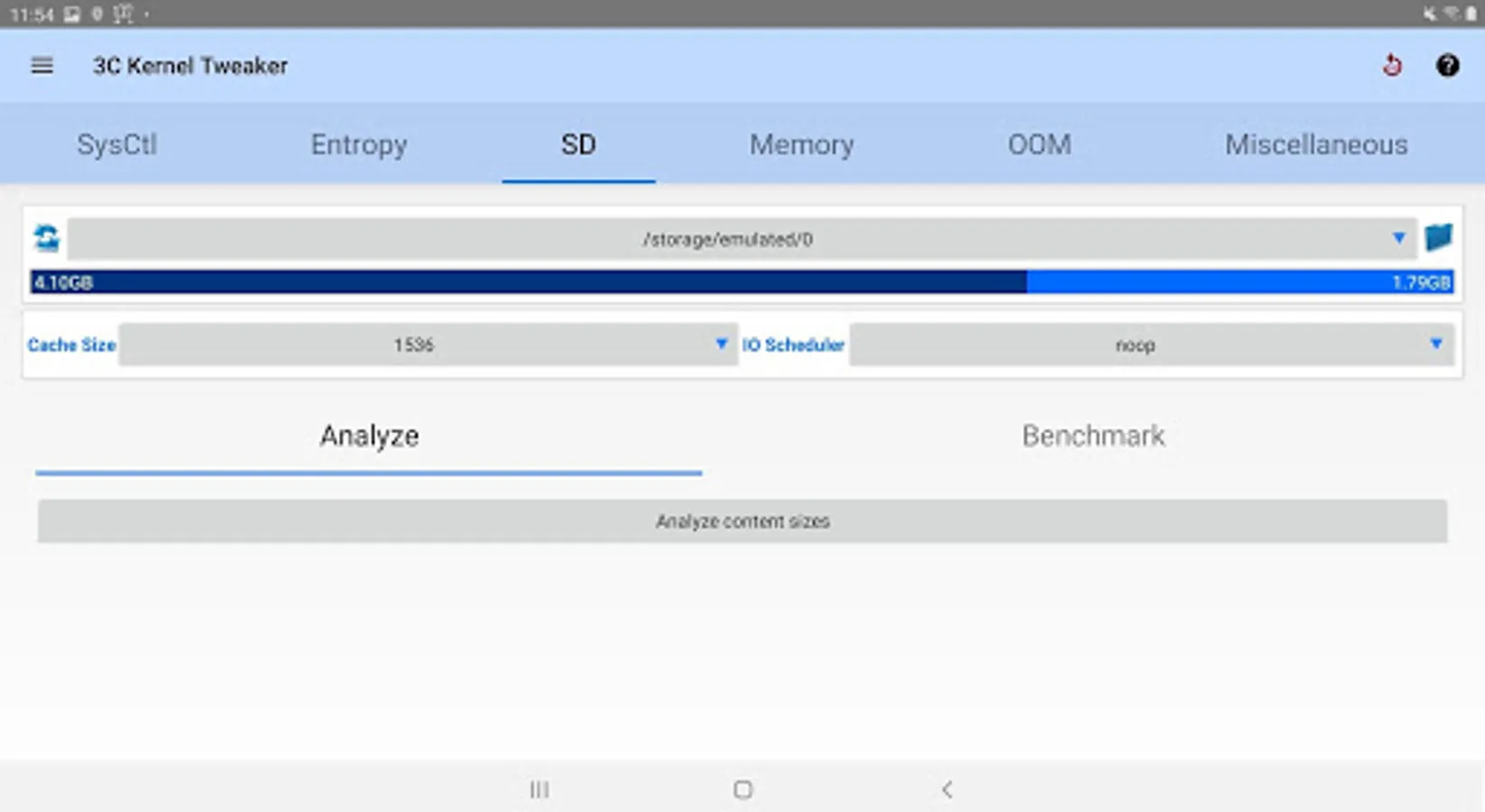The height and width of the screenshot is (812, 1485).
Task: Tap the Android home button
Action: 742,789
